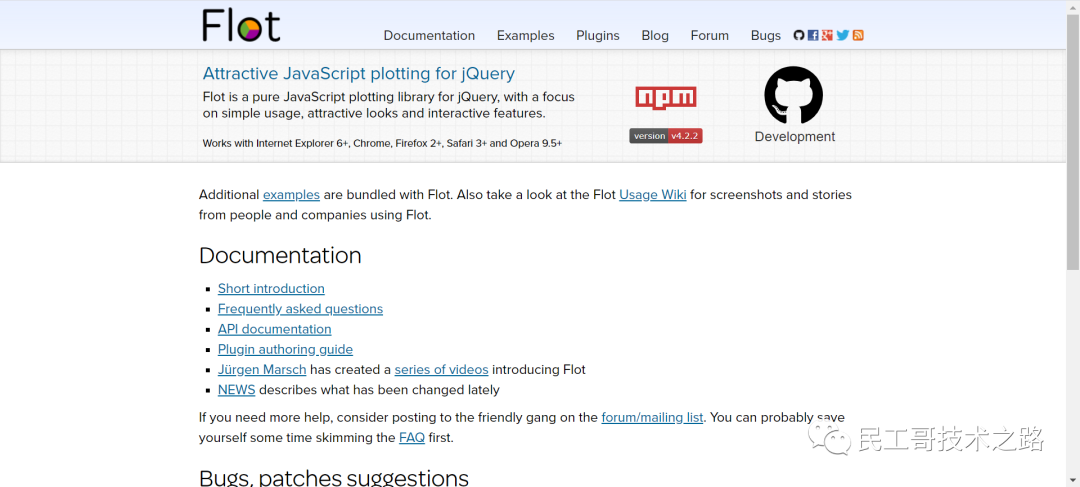Open the Forum nav item

709,35
